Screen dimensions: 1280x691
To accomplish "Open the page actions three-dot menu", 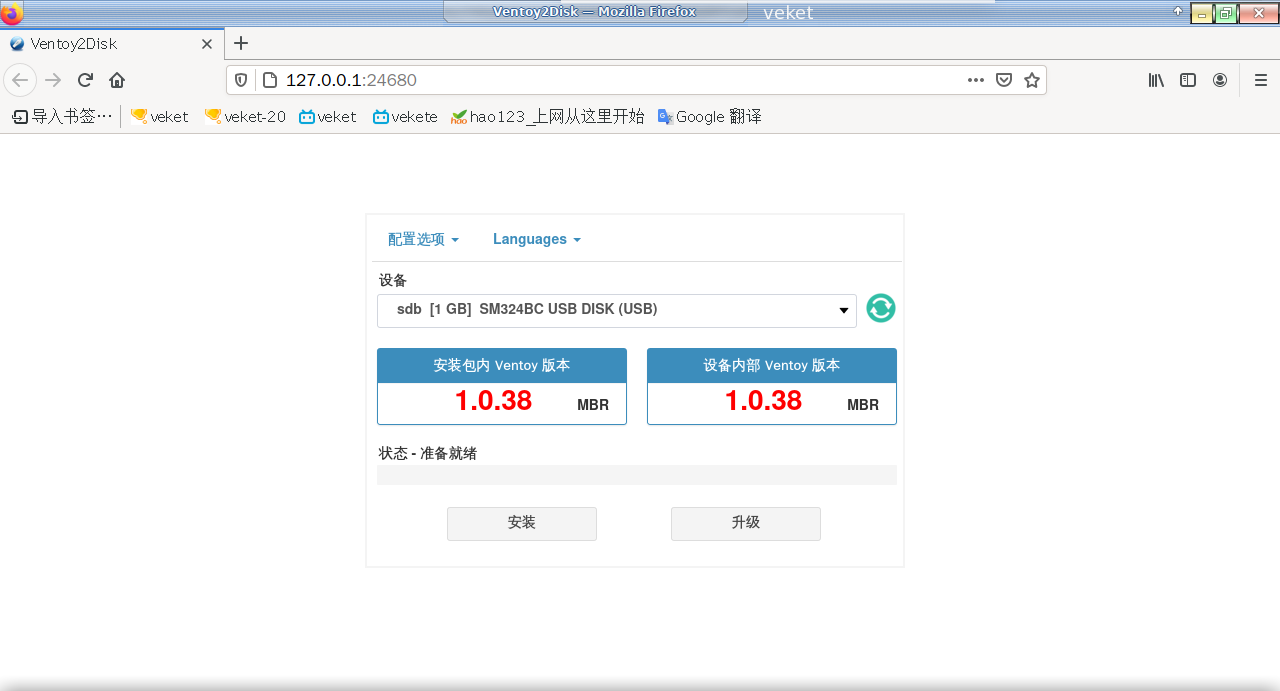I will [976, 80].
